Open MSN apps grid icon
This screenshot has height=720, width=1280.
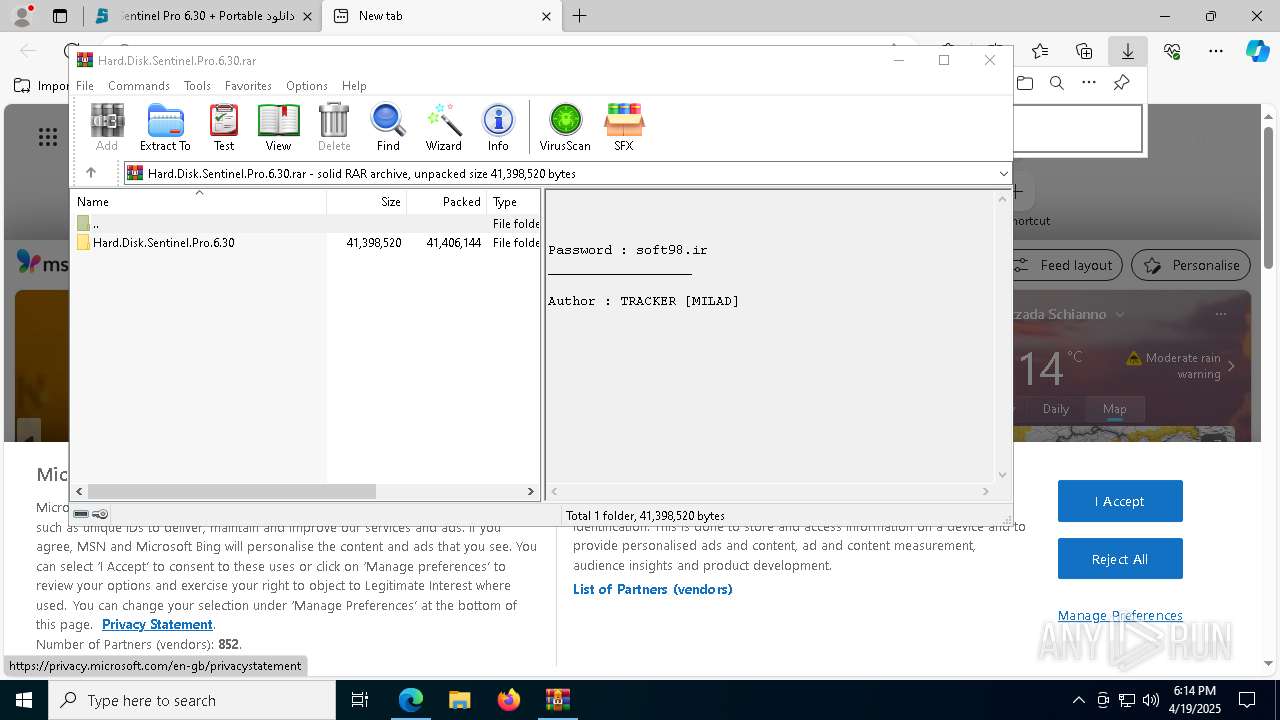coord(48,137)
